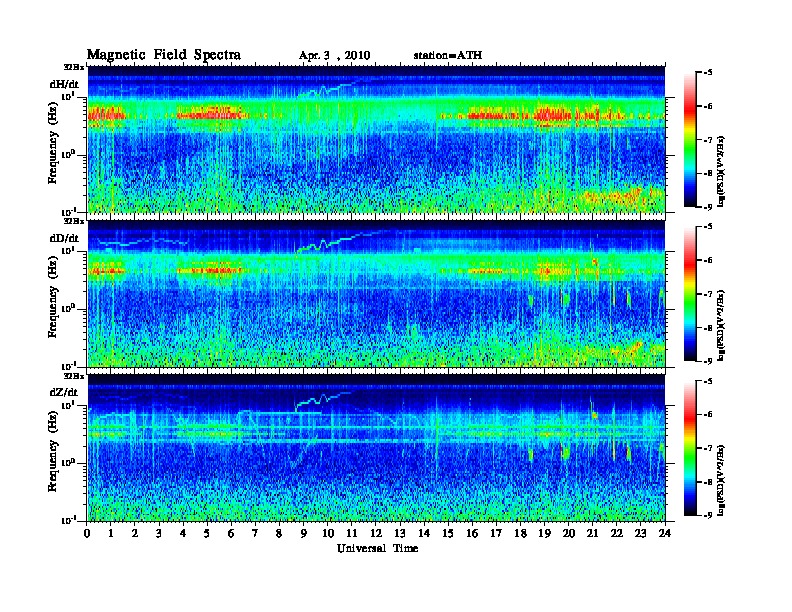Click the 32Hz label atop dH/dt panel
792x612 pixels.
(x=74, y=67)
